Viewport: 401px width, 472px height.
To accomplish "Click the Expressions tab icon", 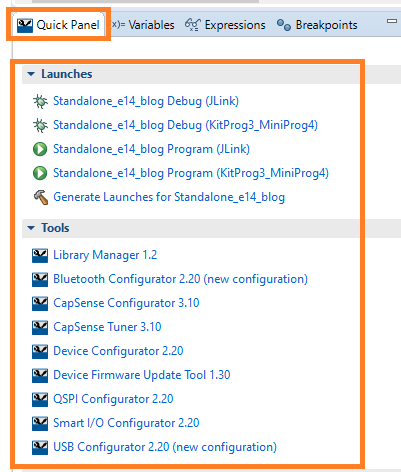I will [x=192, y=25].
